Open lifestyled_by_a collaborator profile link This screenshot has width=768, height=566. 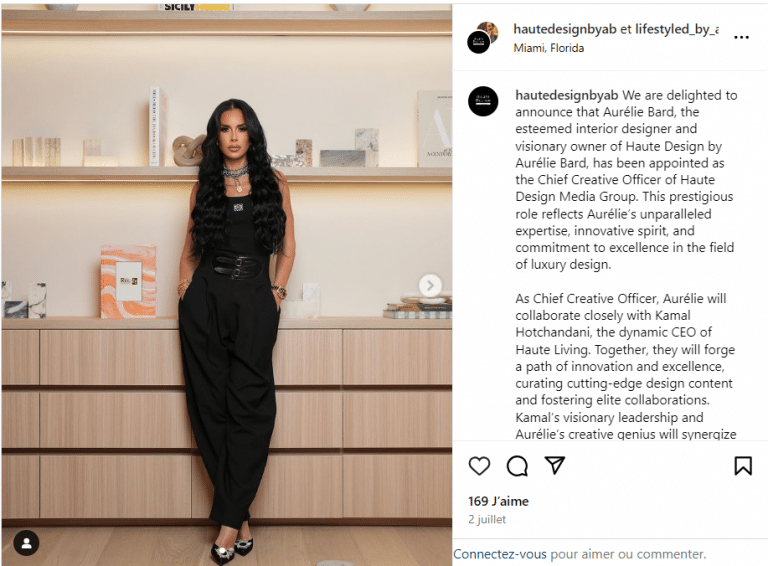coord(677,29)
